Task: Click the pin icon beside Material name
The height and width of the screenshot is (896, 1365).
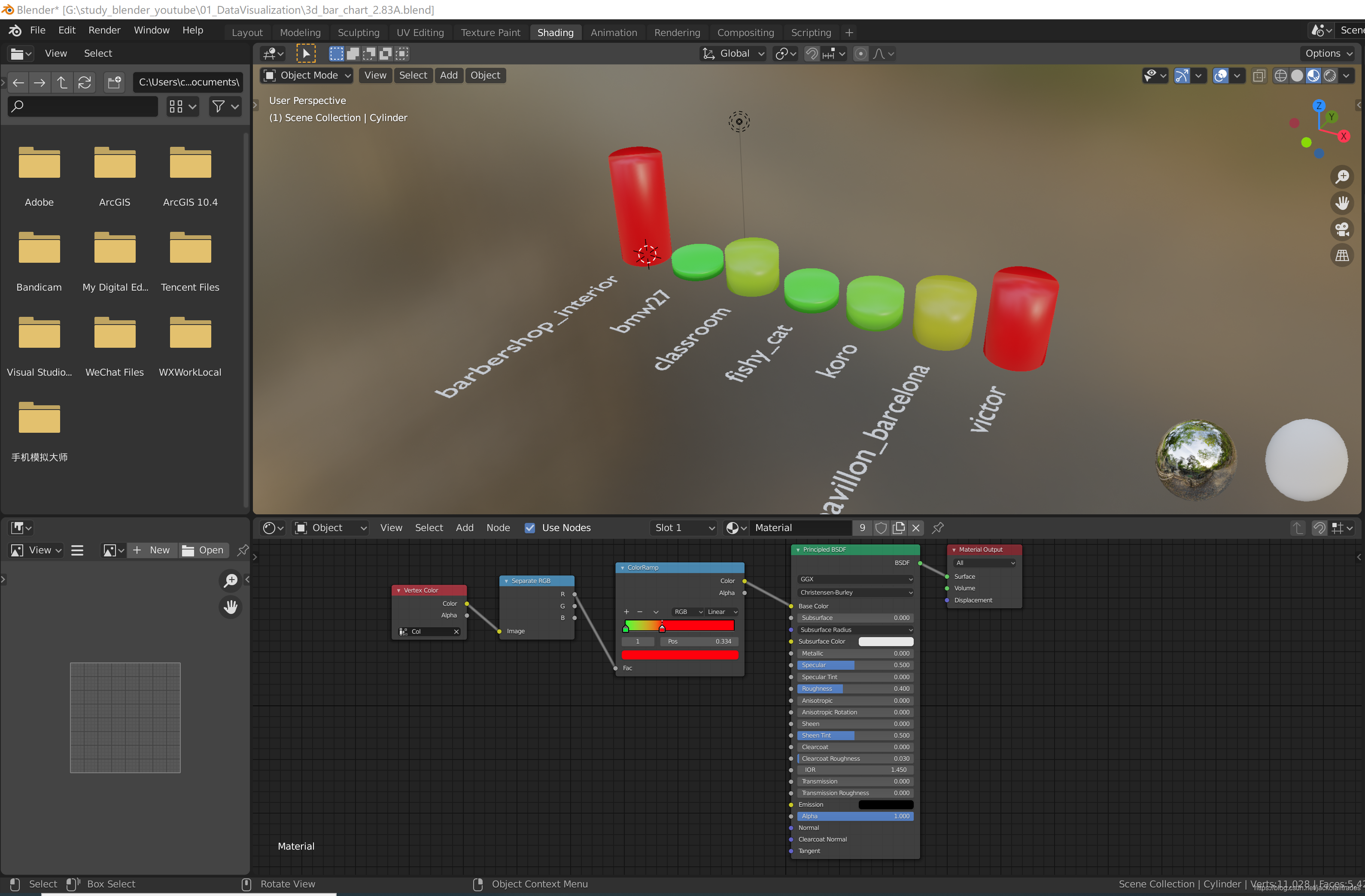Action: [x=938, y=528]
